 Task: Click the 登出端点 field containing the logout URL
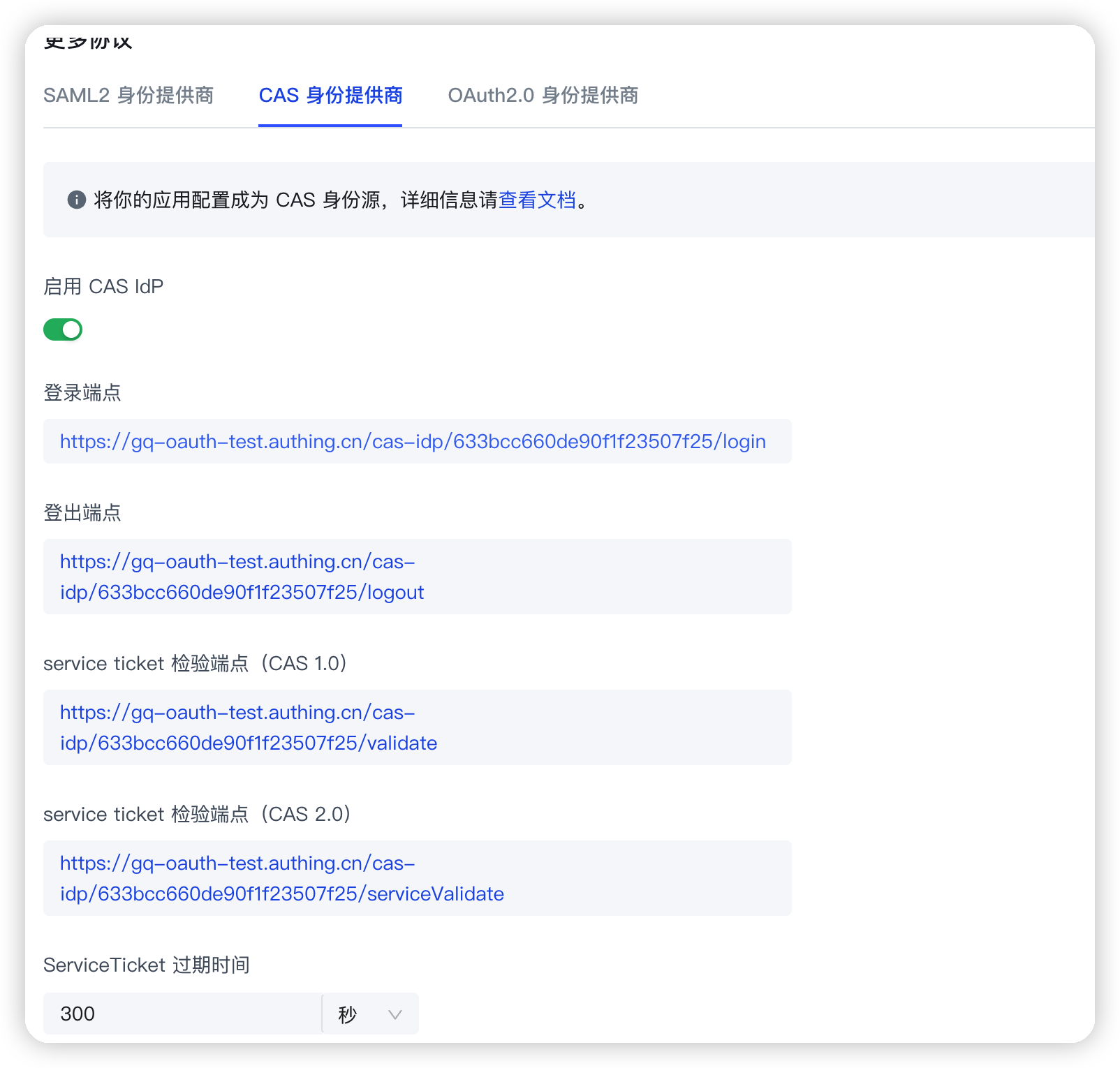[x=416, y=577]
